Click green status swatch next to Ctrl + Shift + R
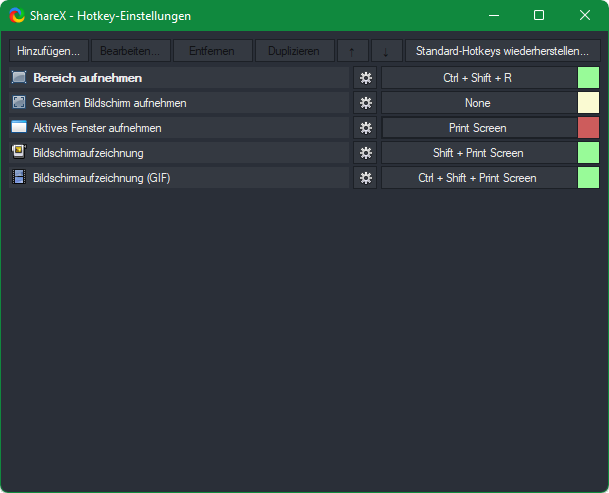609x493 pixels. tap(588, 78)
